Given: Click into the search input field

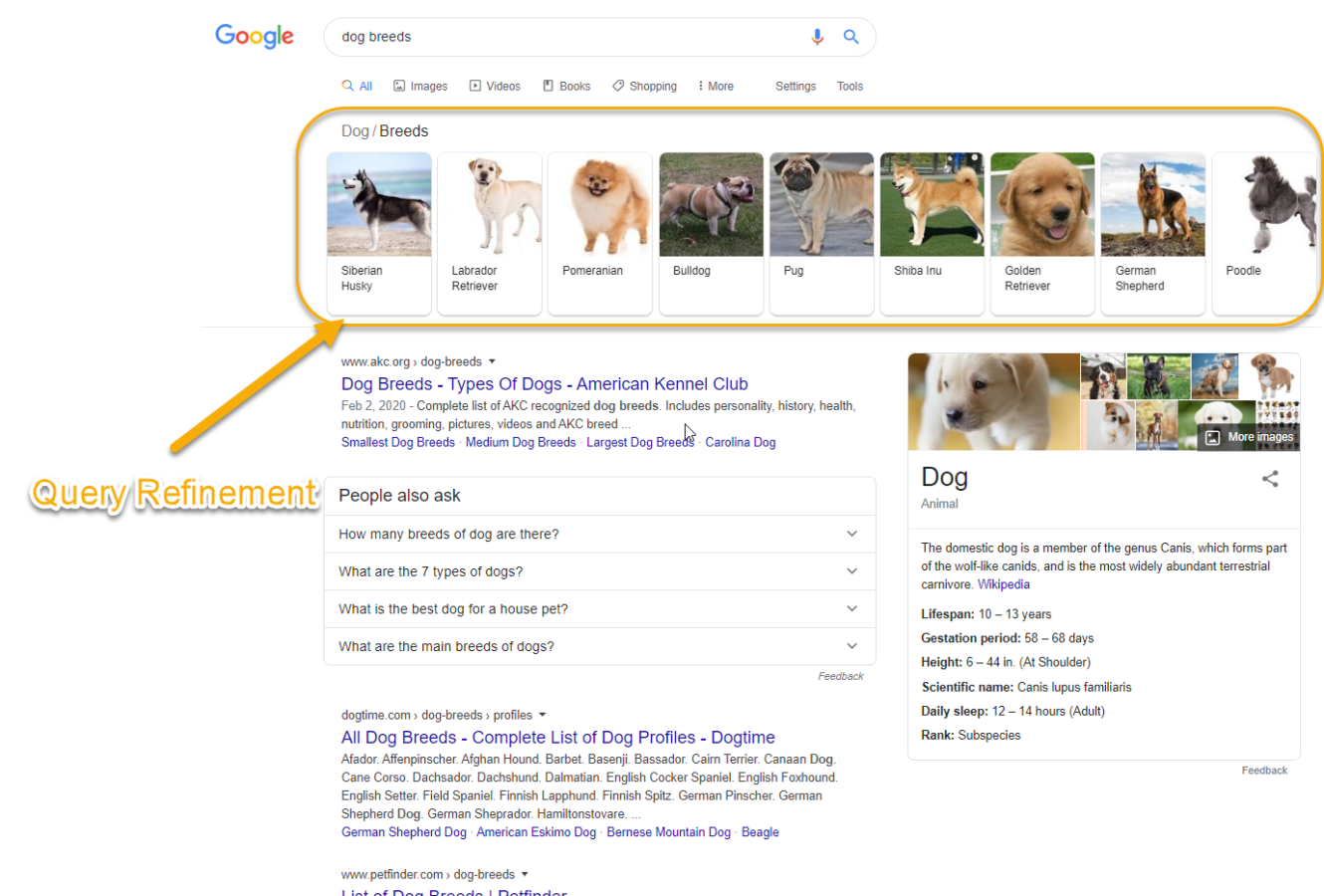Looking at the screenshot, I should tap(567, 37).
